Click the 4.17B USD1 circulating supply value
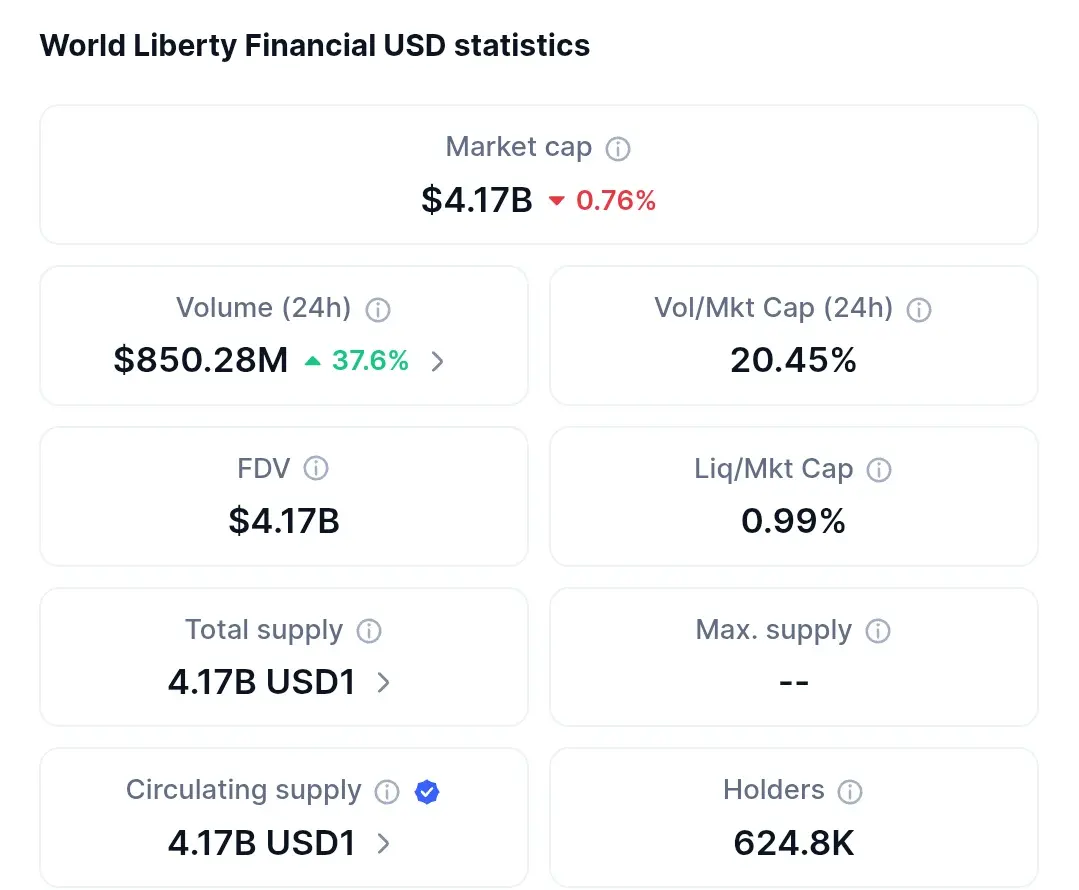1079x890 pixels. pos(261,843)
